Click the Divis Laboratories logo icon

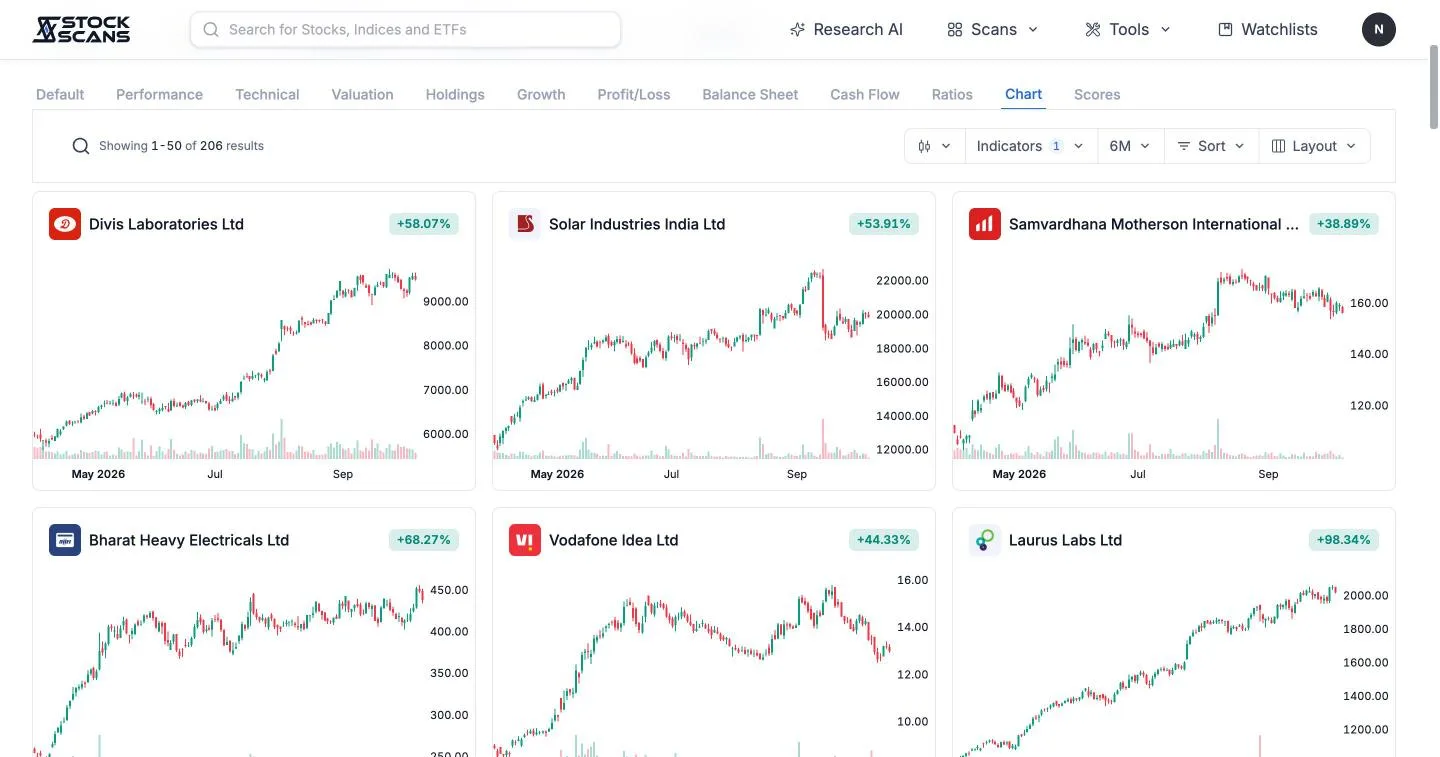click(65, 224)
